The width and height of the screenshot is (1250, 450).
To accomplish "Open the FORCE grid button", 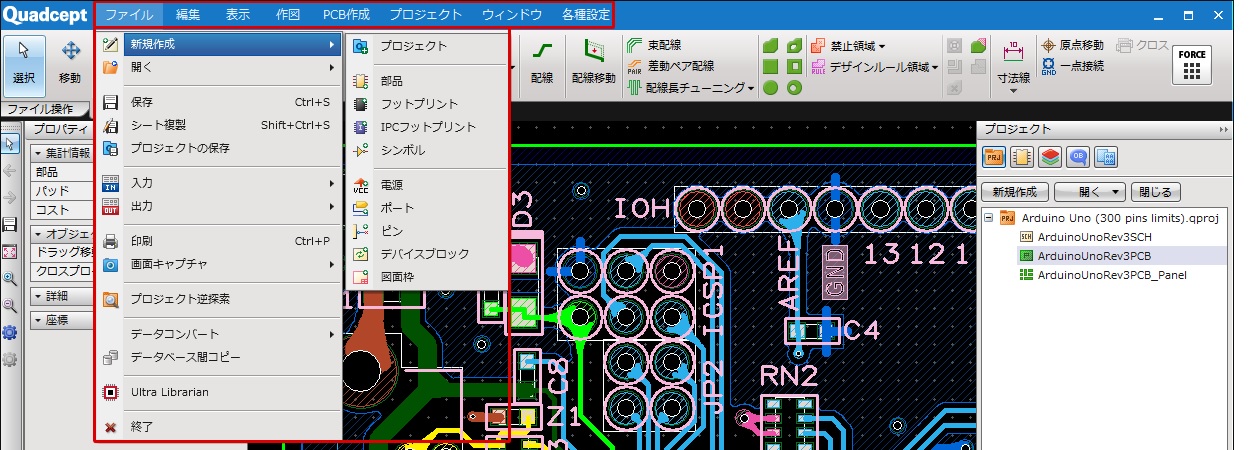I will tap(1191, 64).
